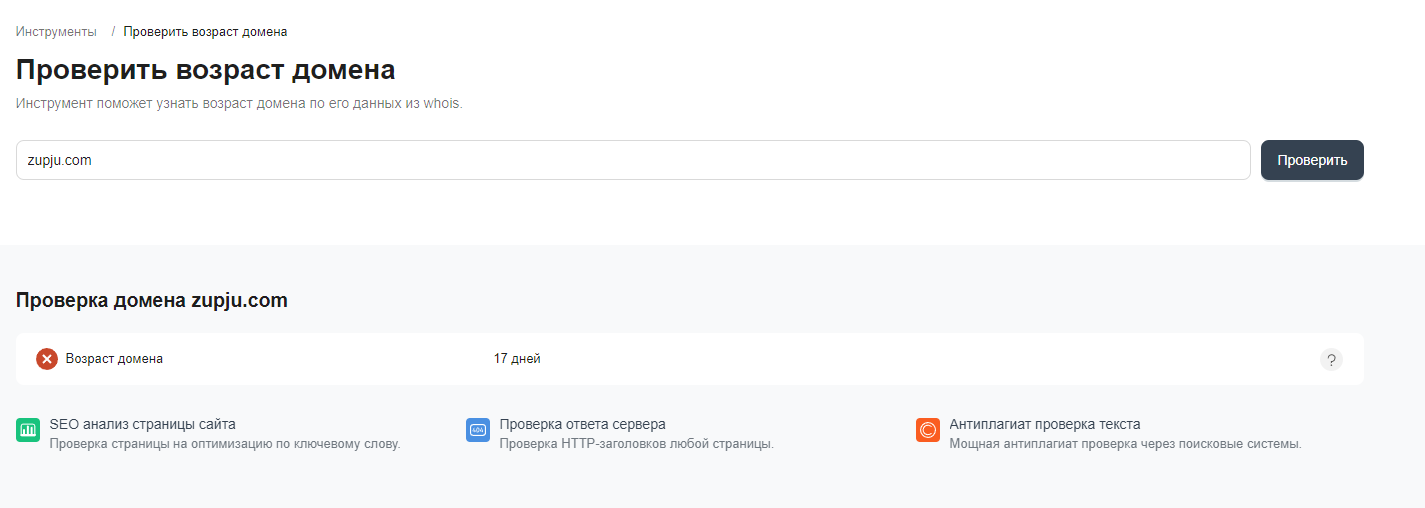Click the green SEO analysis chart icon
This screenshot has width=1425, height=508.
tap(27, 430)
